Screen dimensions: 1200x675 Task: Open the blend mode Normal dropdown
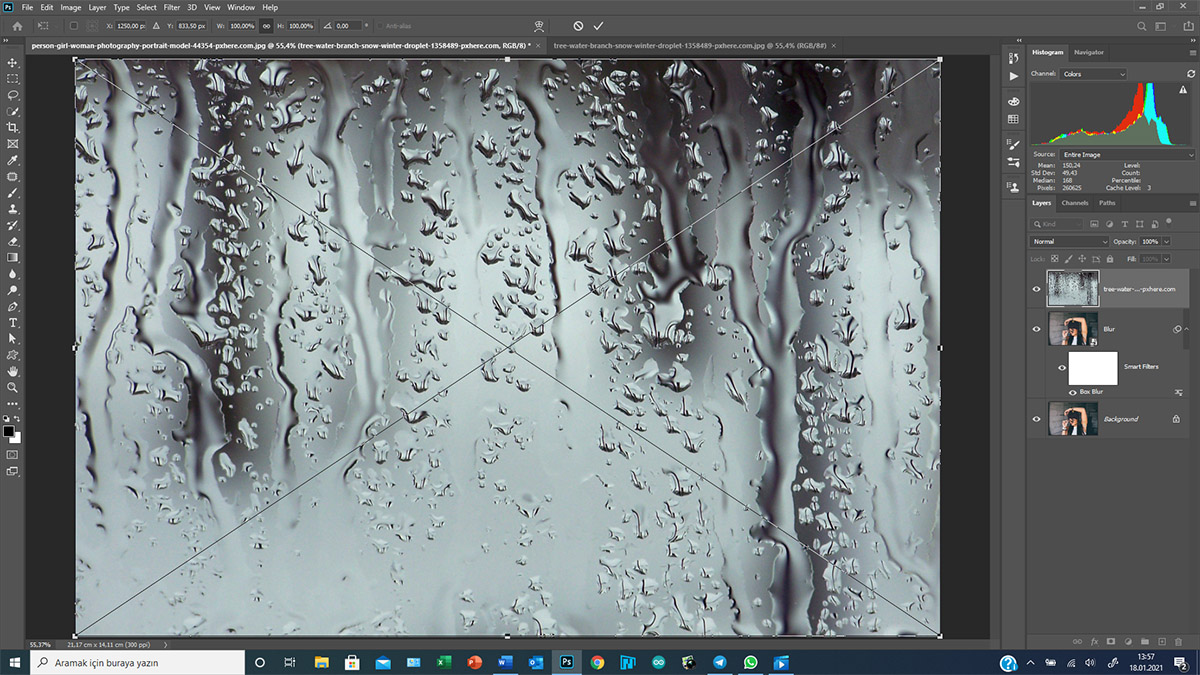1070,242
